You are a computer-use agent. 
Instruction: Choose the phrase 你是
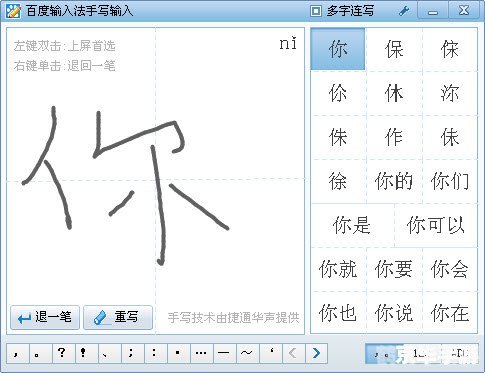coord(352,225)
